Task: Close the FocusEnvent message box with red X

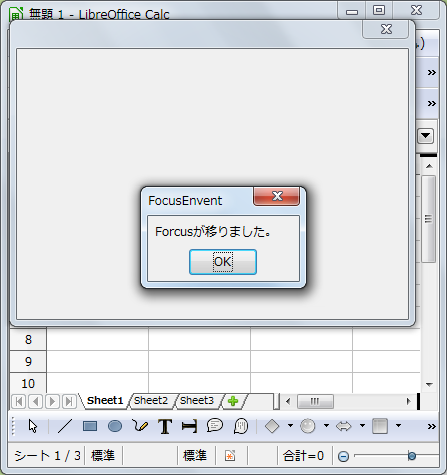Action: pos(277,197)
